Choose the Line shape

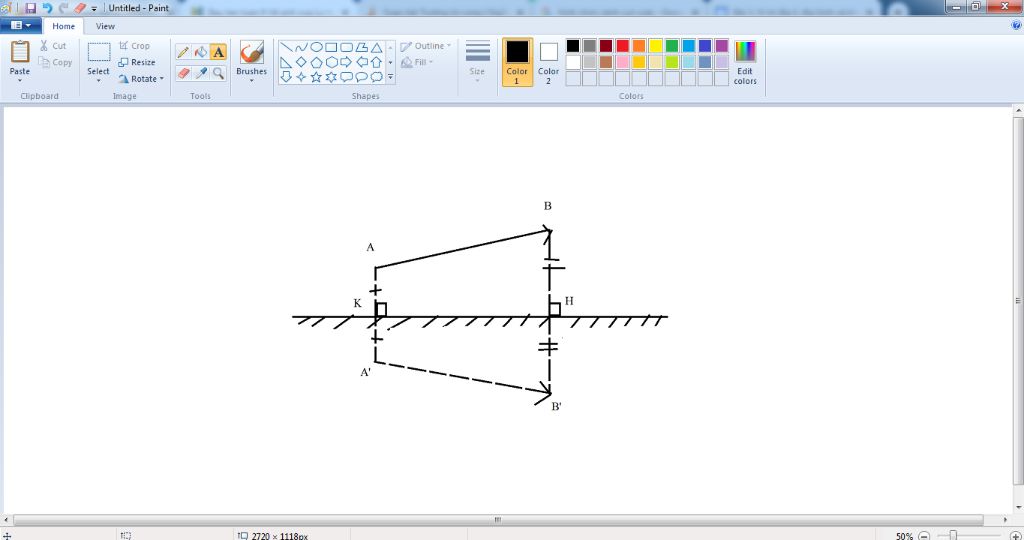pos(286,48)
